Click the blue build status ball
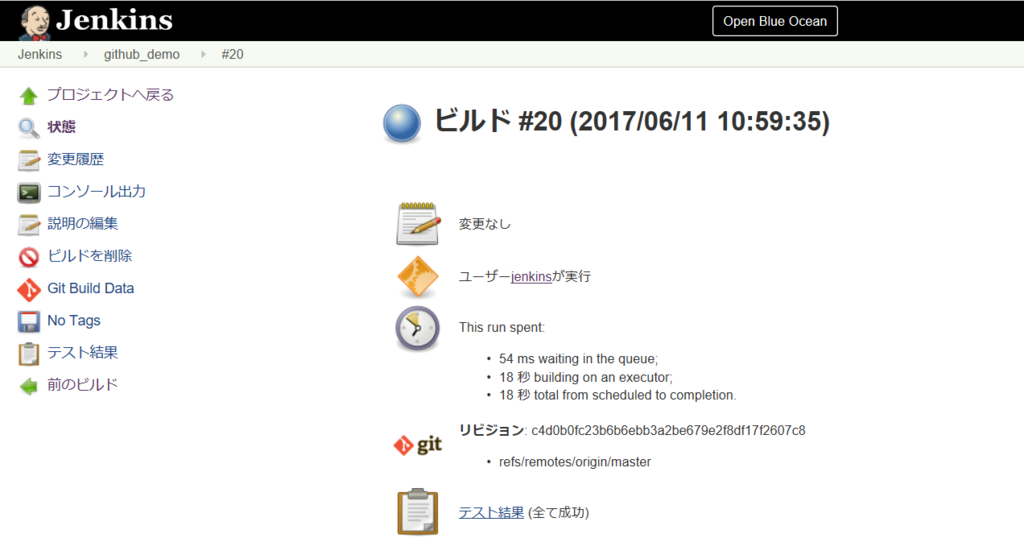1024x559 pixels. [402, 123]
